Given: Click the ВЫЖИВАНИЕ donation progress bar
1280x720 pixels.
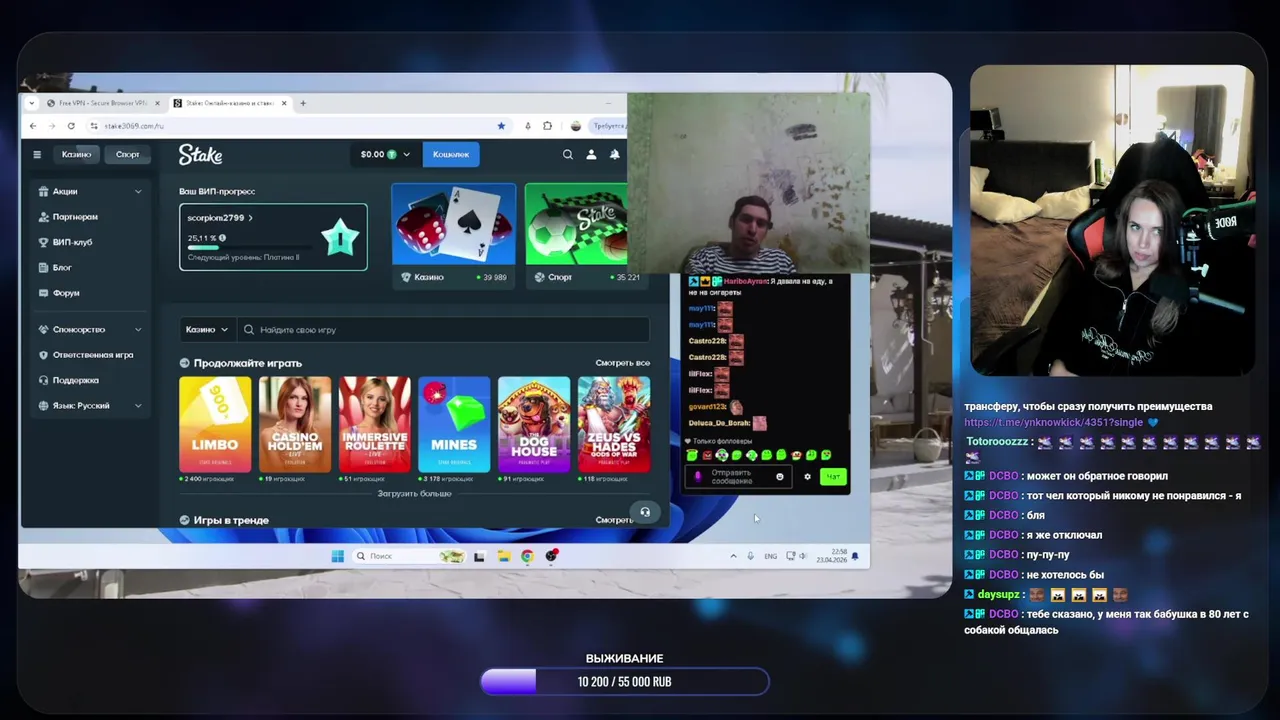Looking at the screenshot, I should 624,682.
